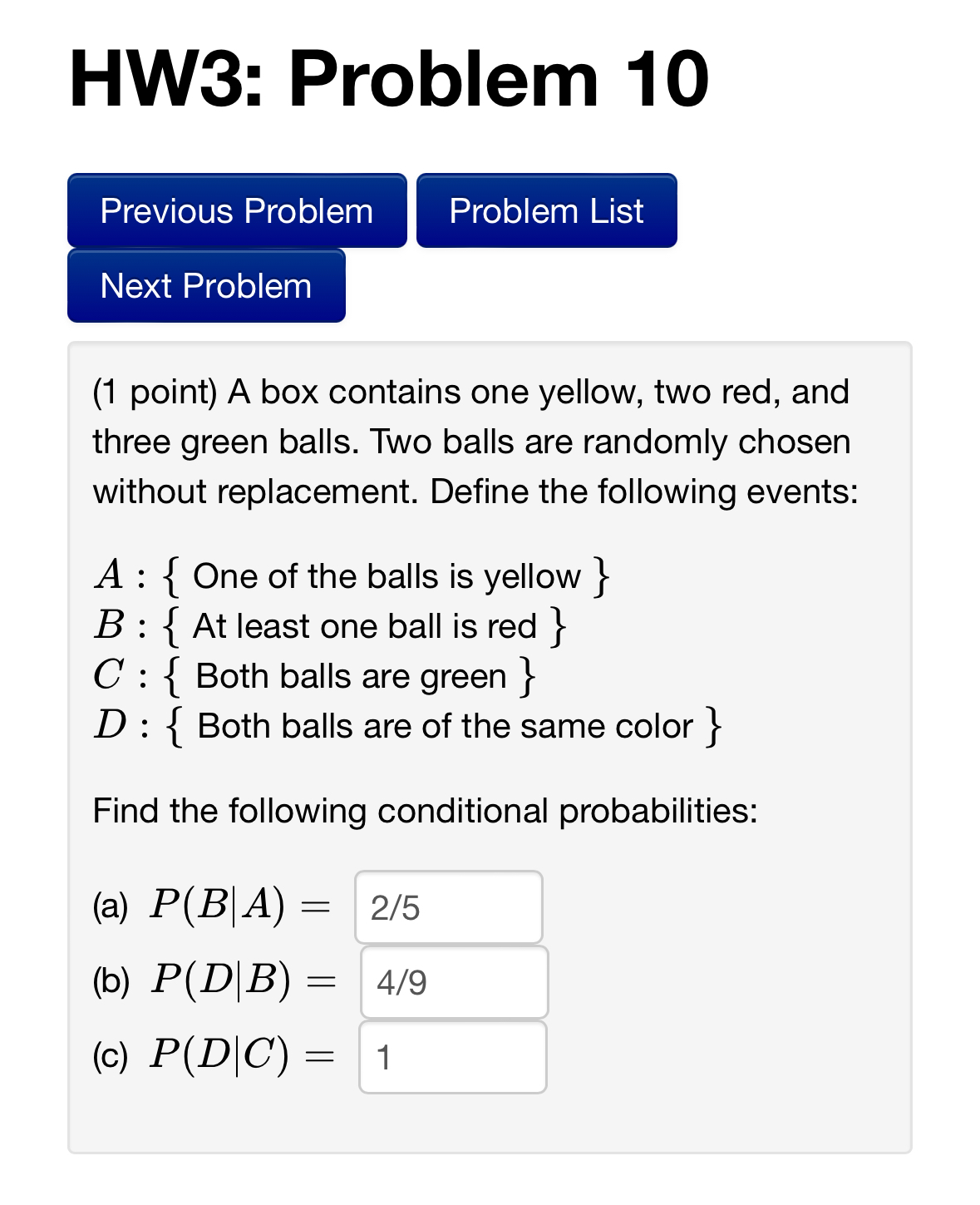Click the event A definition line
This screenshot has height=1205, width=980.
[349, 575]
